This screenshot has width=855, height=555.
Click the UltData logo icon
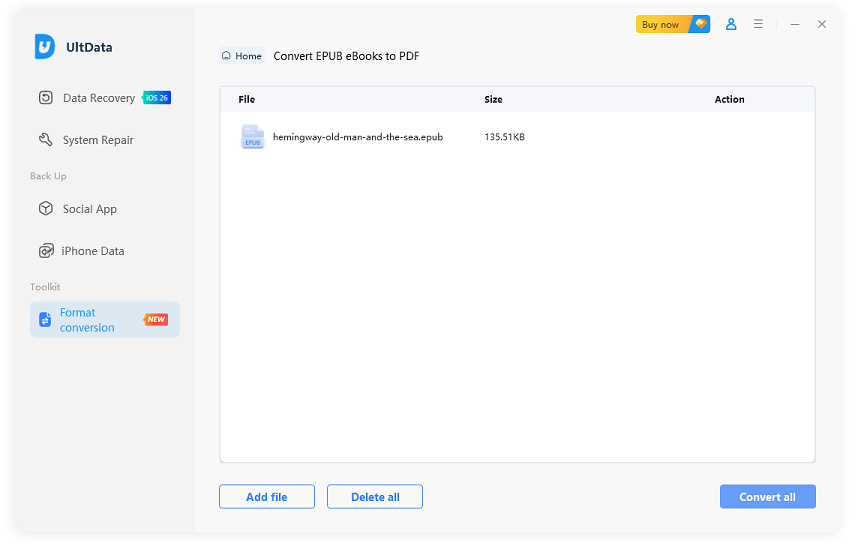(45, 46)
